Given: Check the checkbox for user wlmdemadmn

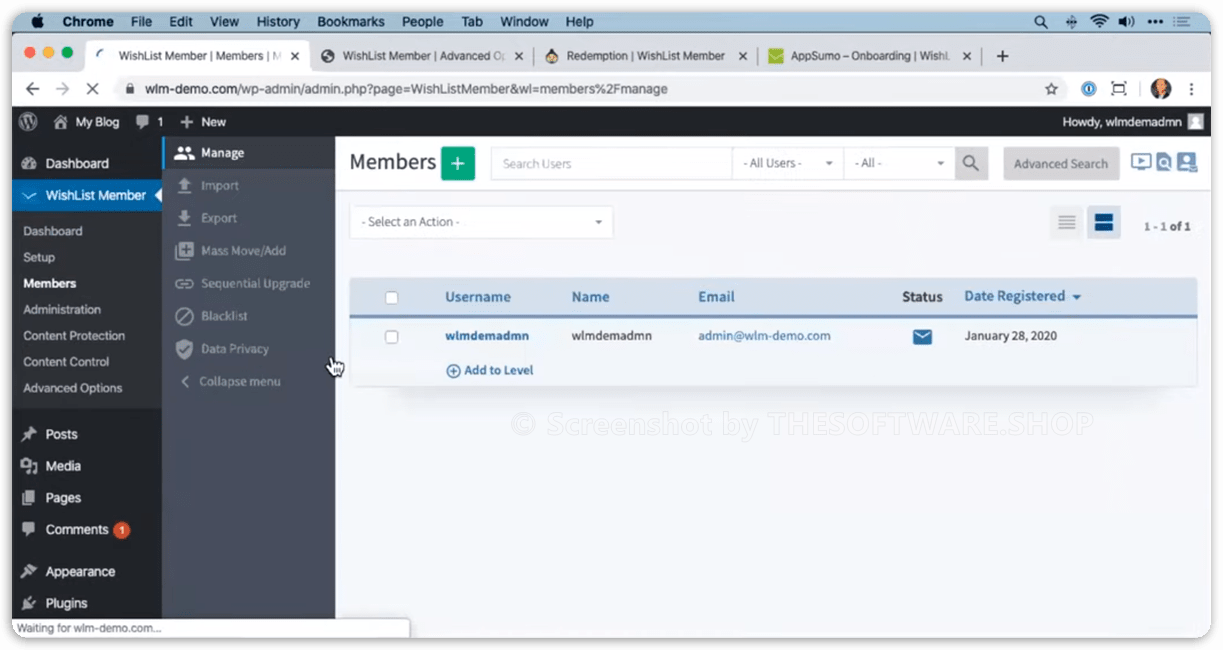Looking at the screenshot, I should coord(391,337).
